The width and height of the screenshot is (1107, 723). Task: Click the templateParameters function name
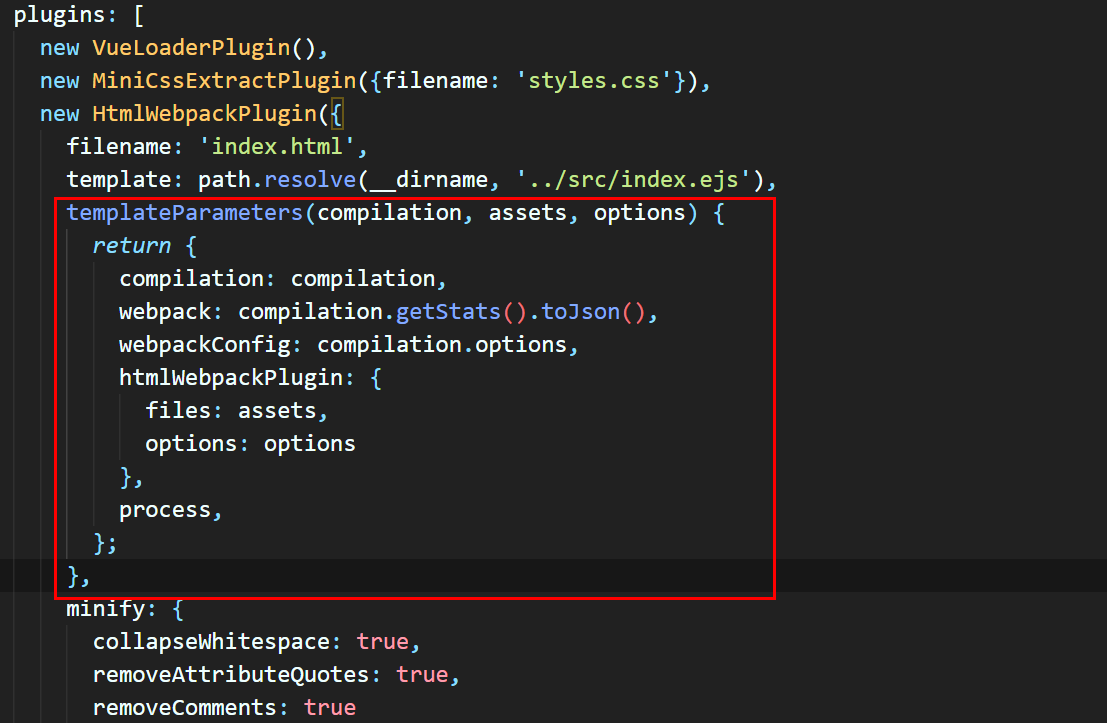pos(185,213)
